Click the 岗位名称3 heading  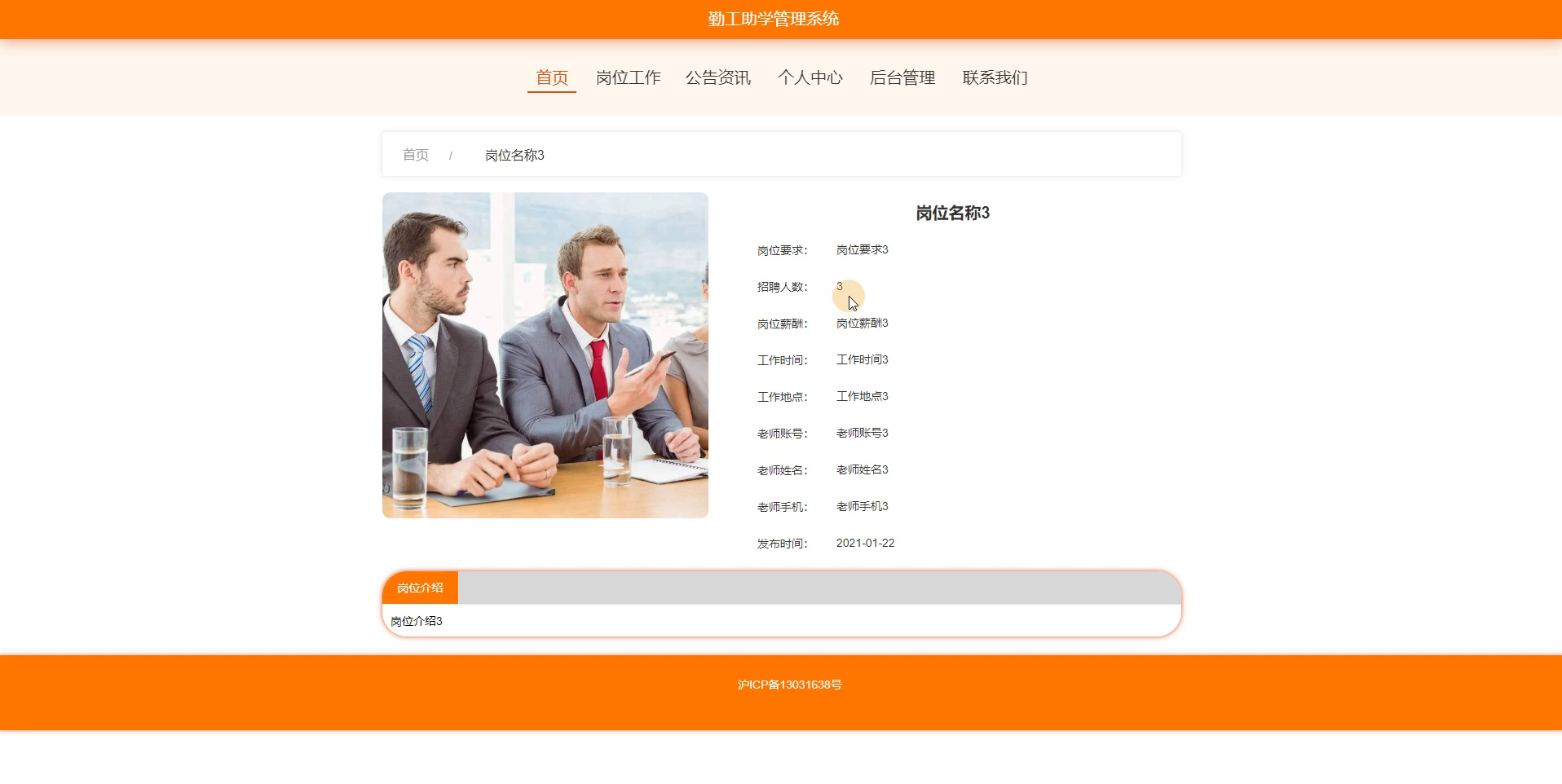[x=952, y=213]
